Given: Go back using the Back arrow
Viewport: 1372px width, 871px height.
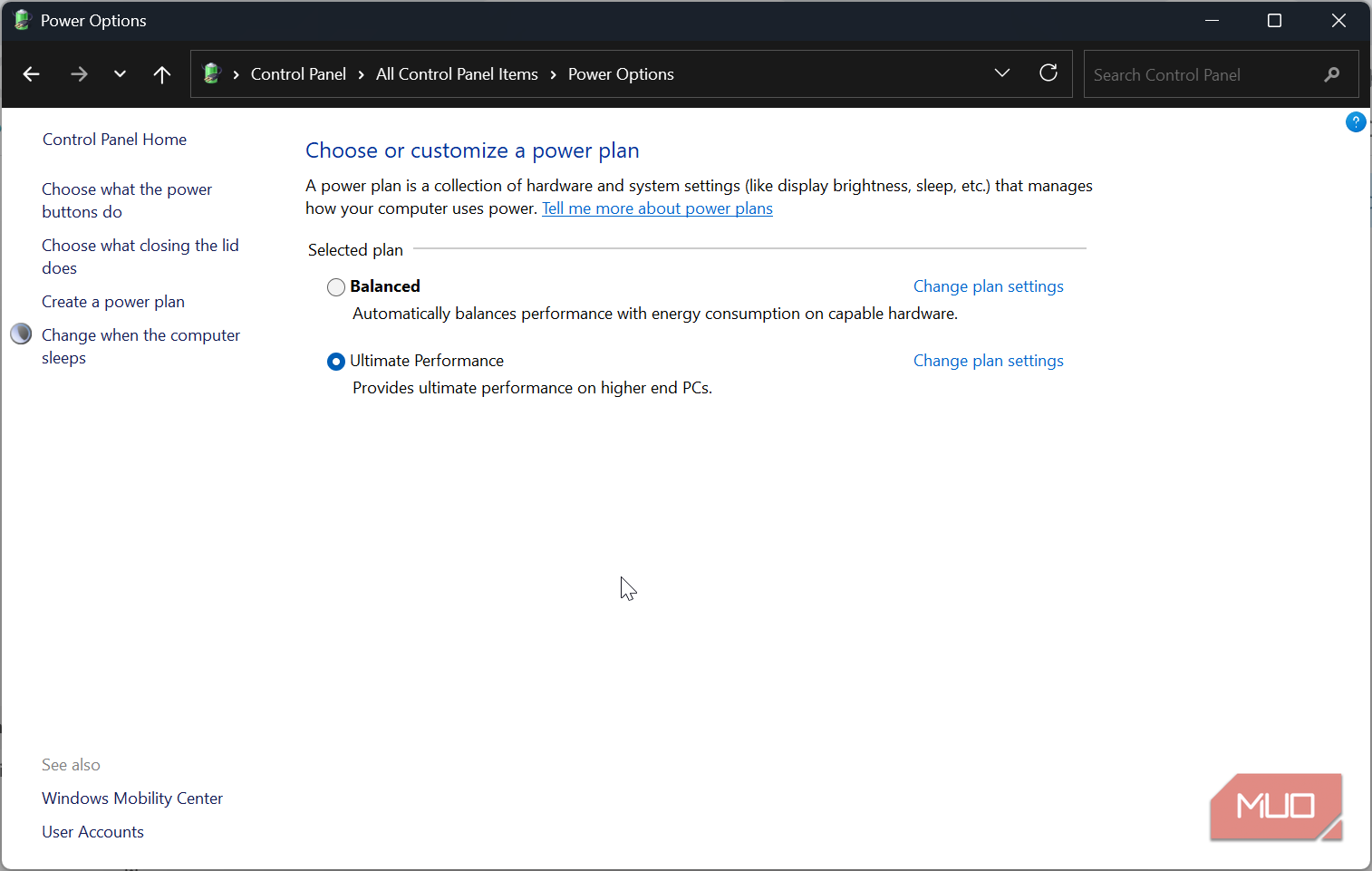Looking at the screenshot, I should [x=32, y=74].
